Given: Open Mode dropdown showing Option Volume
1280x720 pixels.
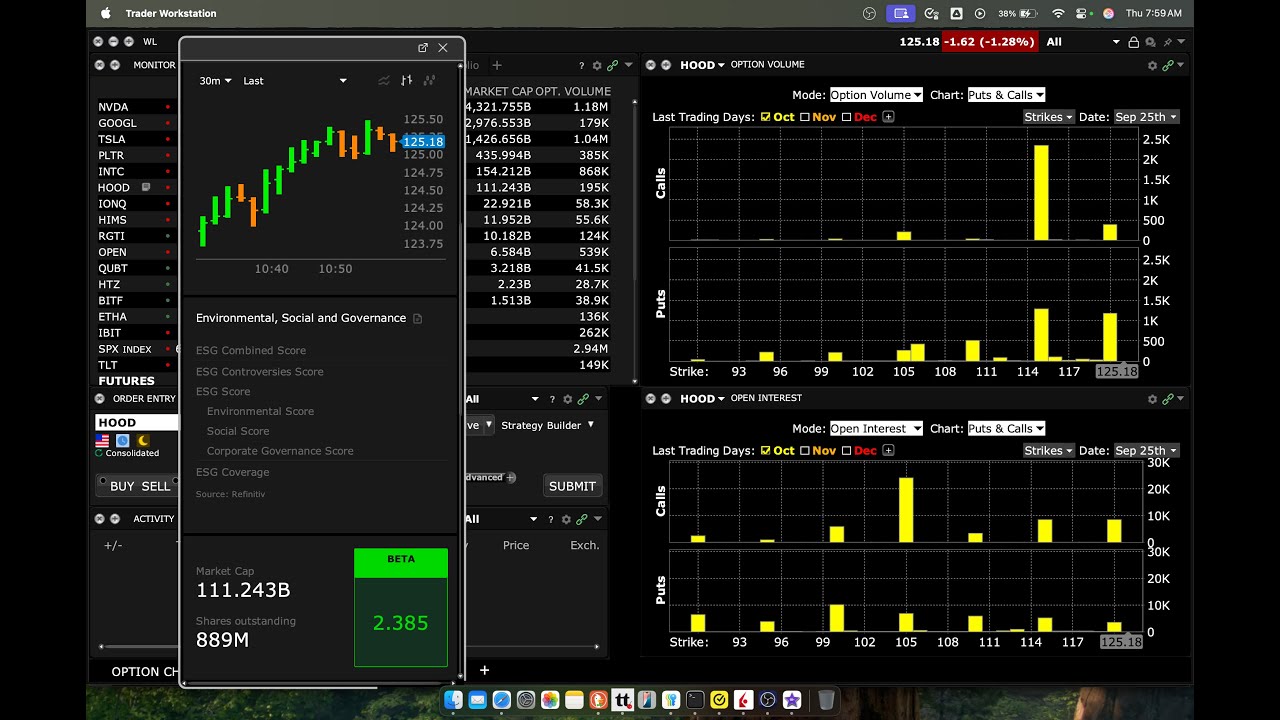Looking at the screenshot, I should tap(876, 95).
